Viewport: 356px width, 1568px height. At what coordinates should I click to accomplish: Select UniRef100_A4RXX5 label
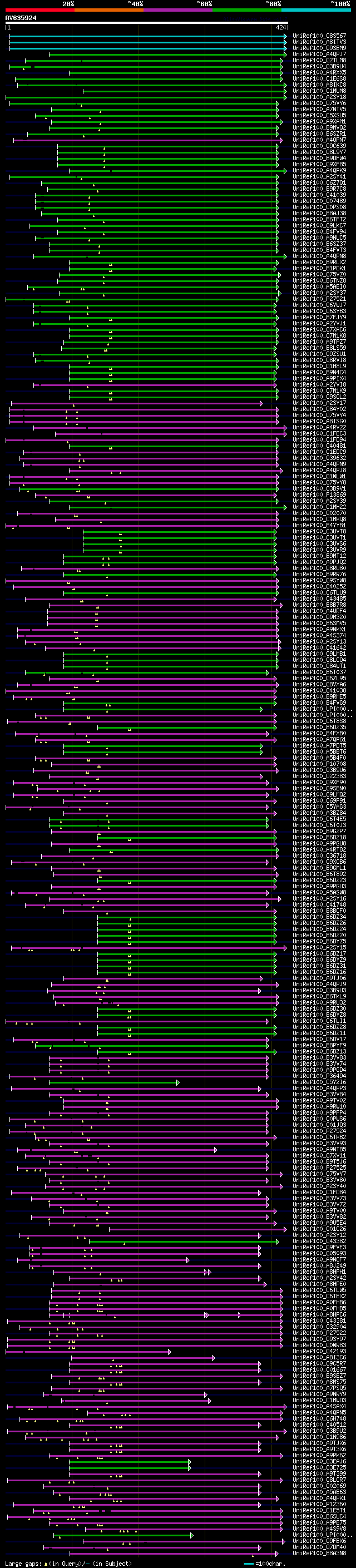point(319,73)
